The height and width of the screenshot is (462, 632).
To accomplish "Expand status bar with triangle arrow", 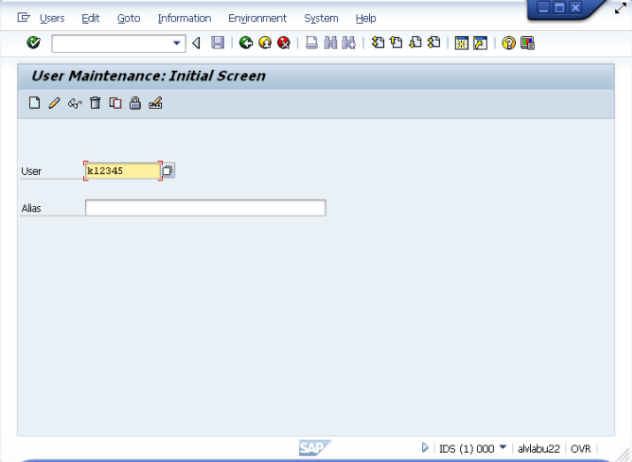I will (425, 447).
